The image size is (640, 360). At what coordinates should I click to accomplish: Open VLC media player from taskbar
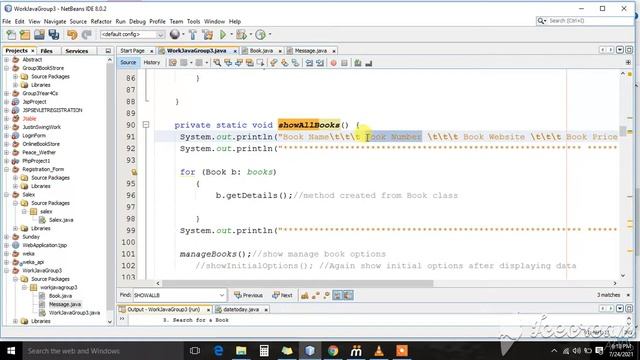coord(379,351)
